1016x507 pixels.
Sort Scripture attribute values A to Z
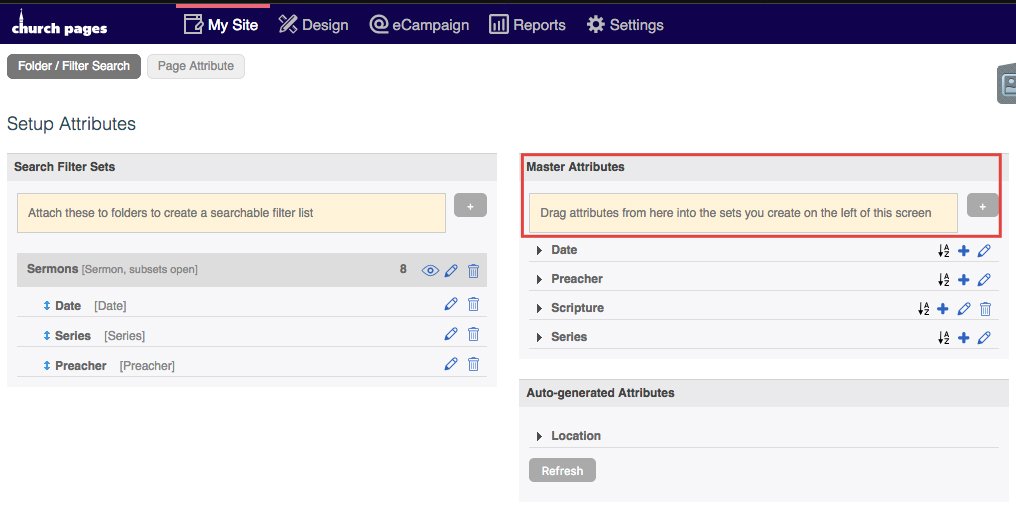click(923, 309)
